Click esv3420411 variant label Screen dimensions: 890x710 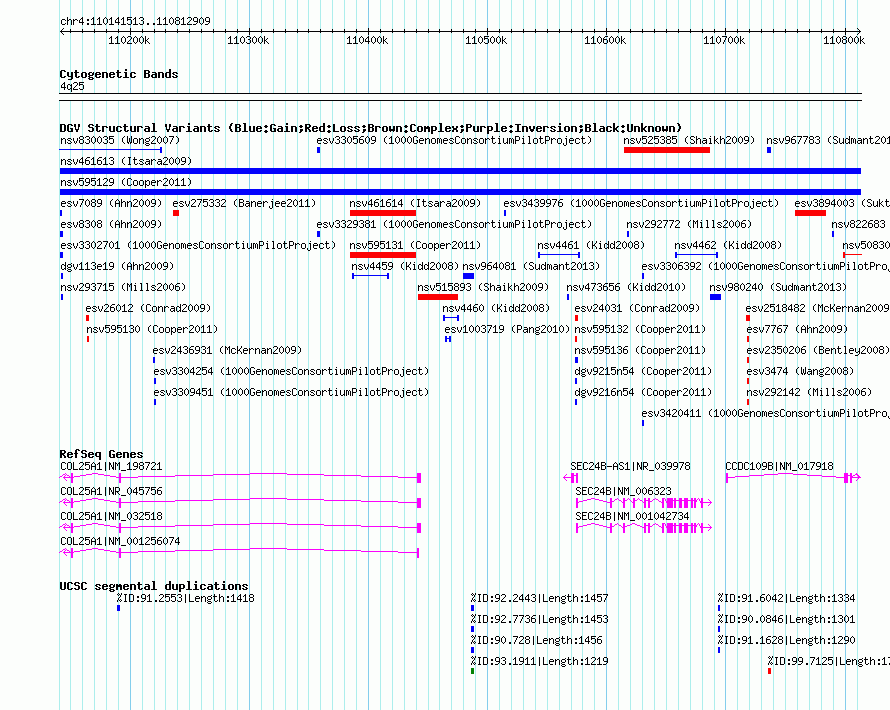tap(765, 413)
